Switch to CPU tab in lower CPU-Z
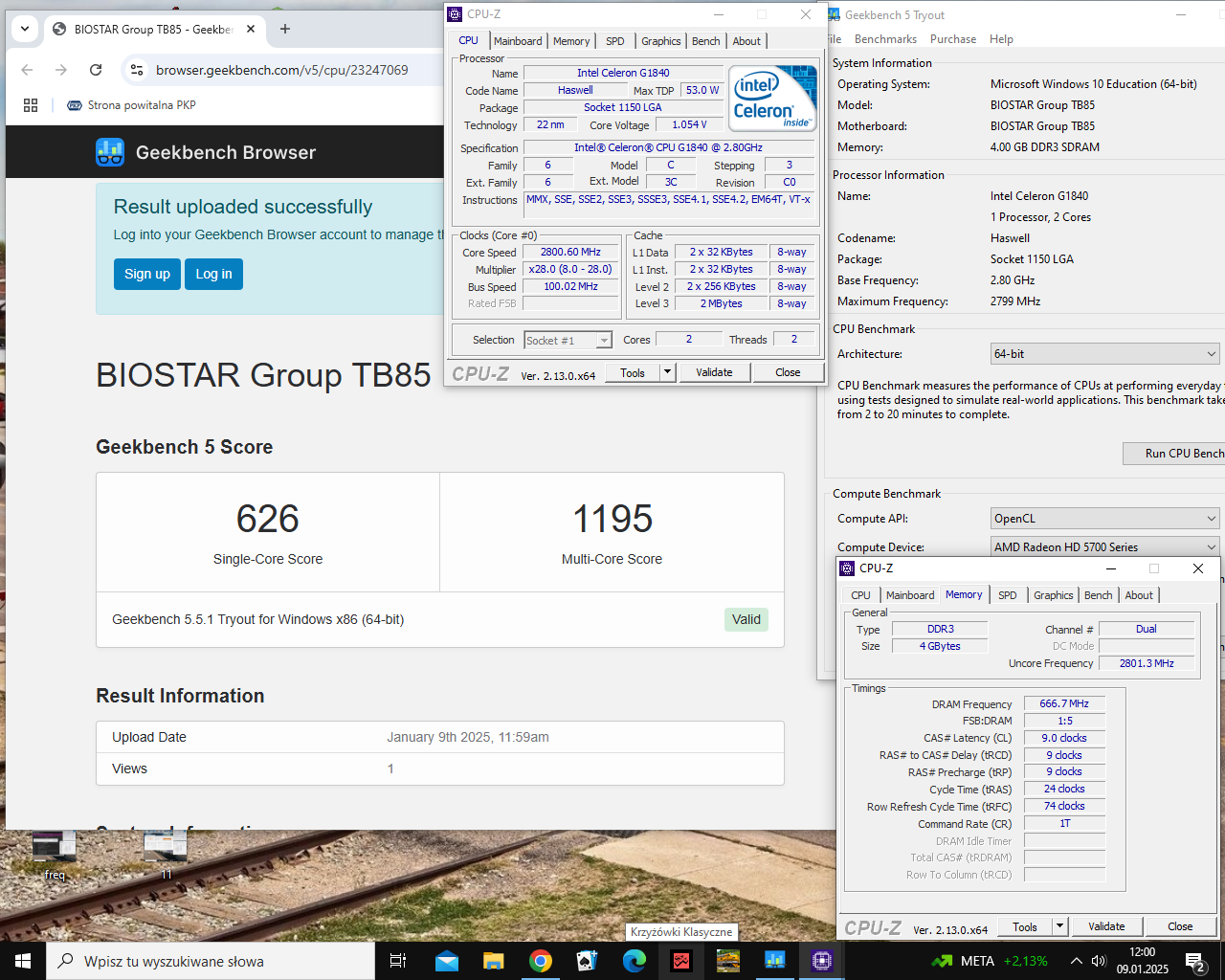The image size is (1225, 980). [x=861, y=595]
